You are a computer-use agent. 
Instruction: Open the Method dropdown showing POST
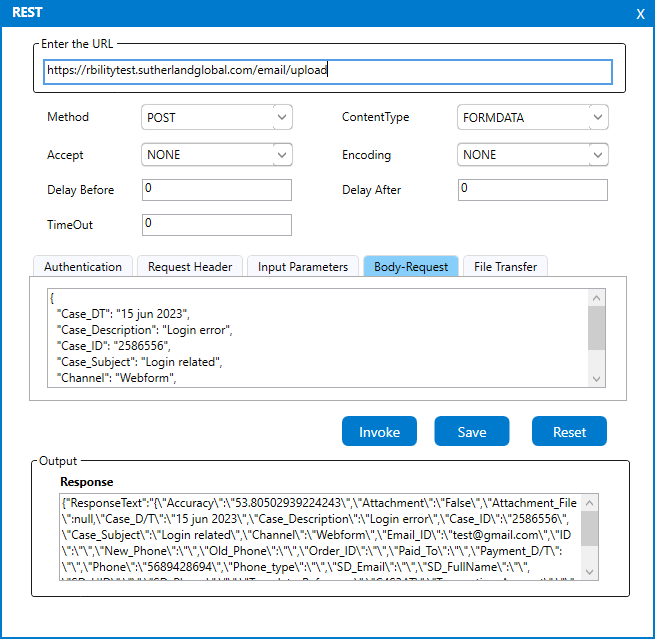pos(217,118)
